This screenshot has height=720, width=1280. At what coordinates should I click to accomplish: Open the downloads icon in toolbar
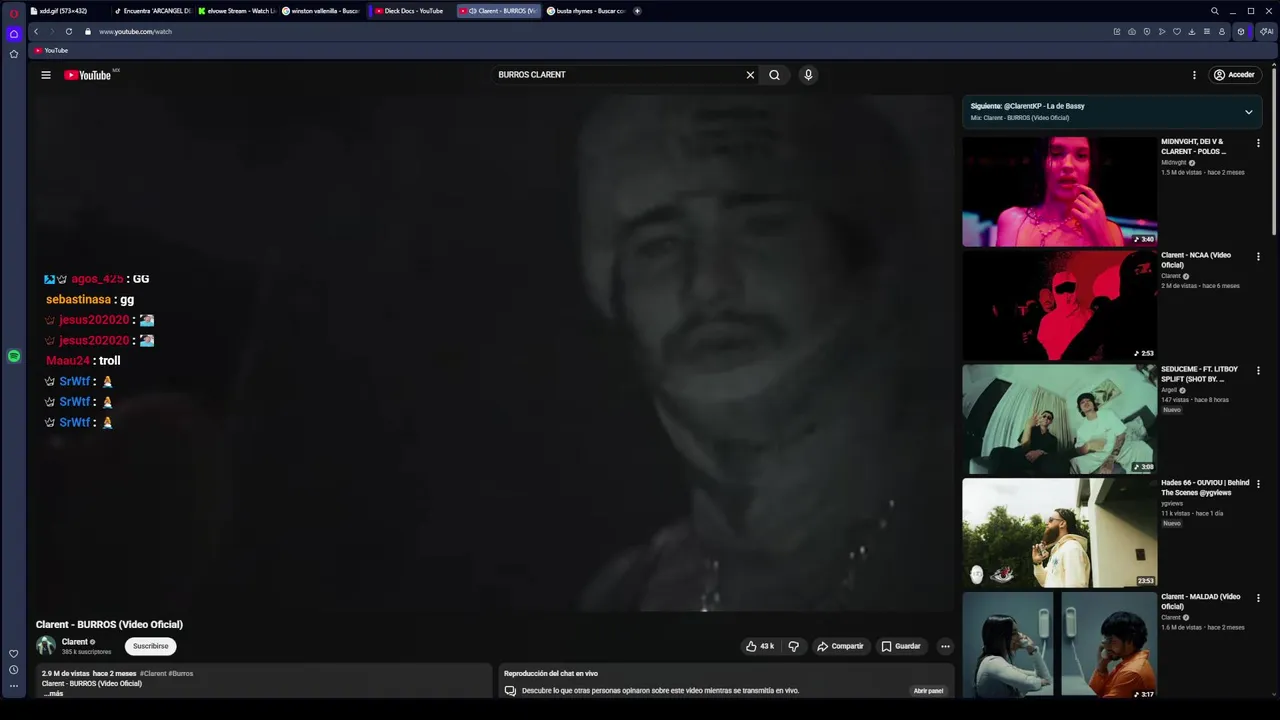coord(1192,32)
